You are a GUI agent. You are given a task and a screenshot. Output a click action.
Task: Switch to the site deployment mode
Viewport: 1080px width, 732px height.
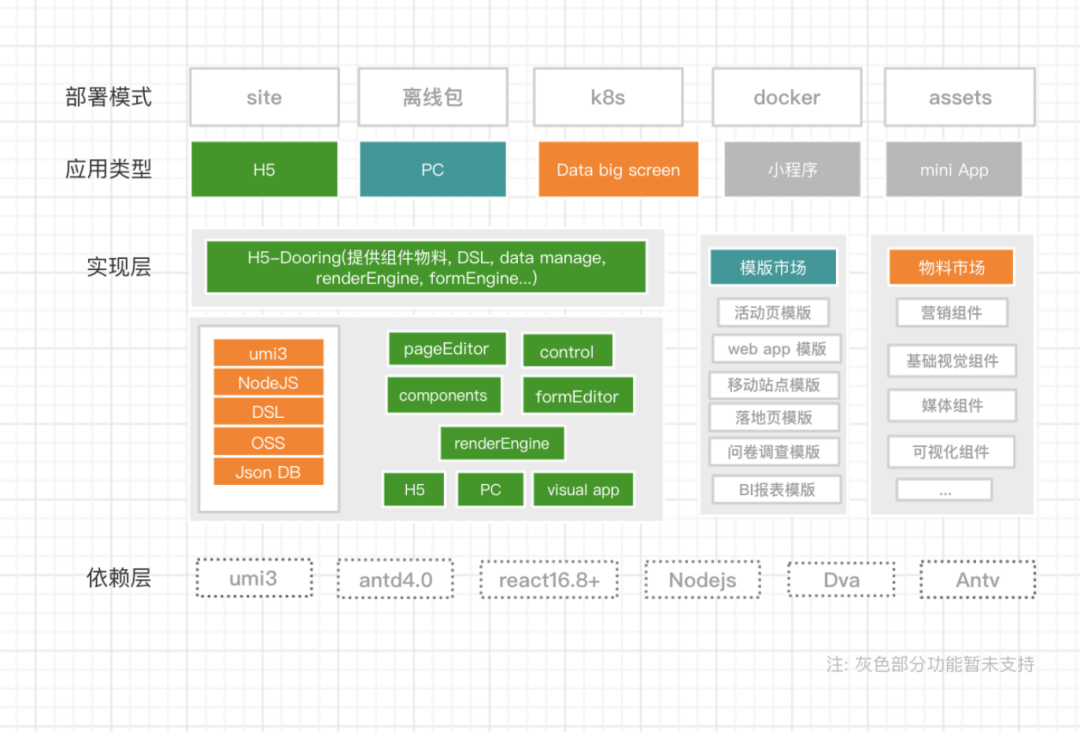[x=263, y=96]
